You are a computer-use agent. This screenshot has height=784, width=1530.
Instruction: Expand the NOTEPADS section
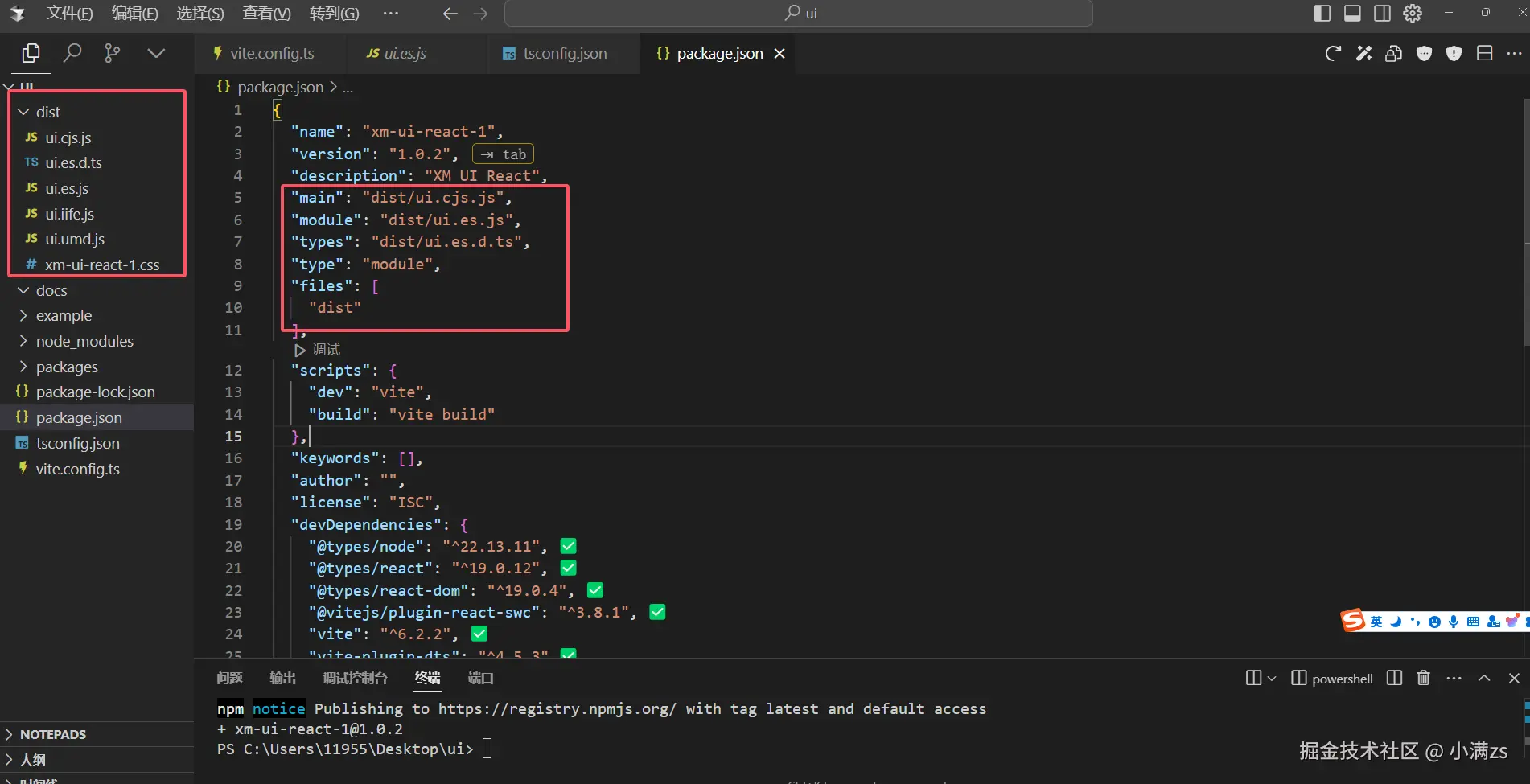(52, 734)
